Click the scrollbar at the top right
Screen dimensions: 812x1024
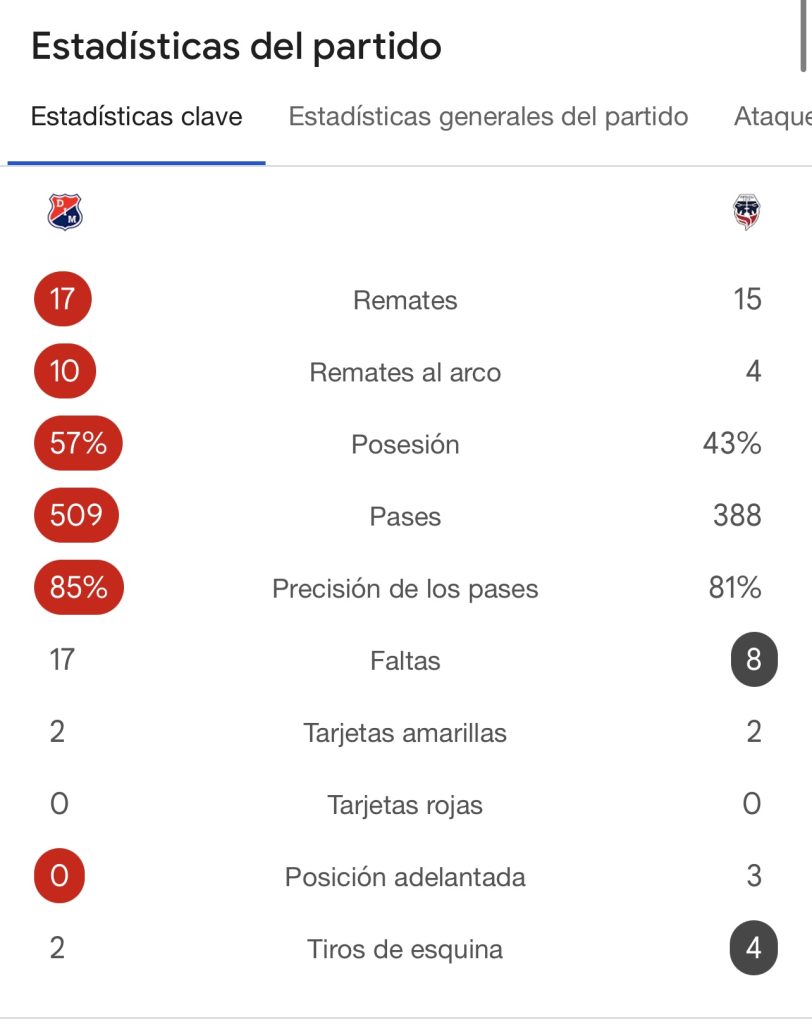[804, 36]
